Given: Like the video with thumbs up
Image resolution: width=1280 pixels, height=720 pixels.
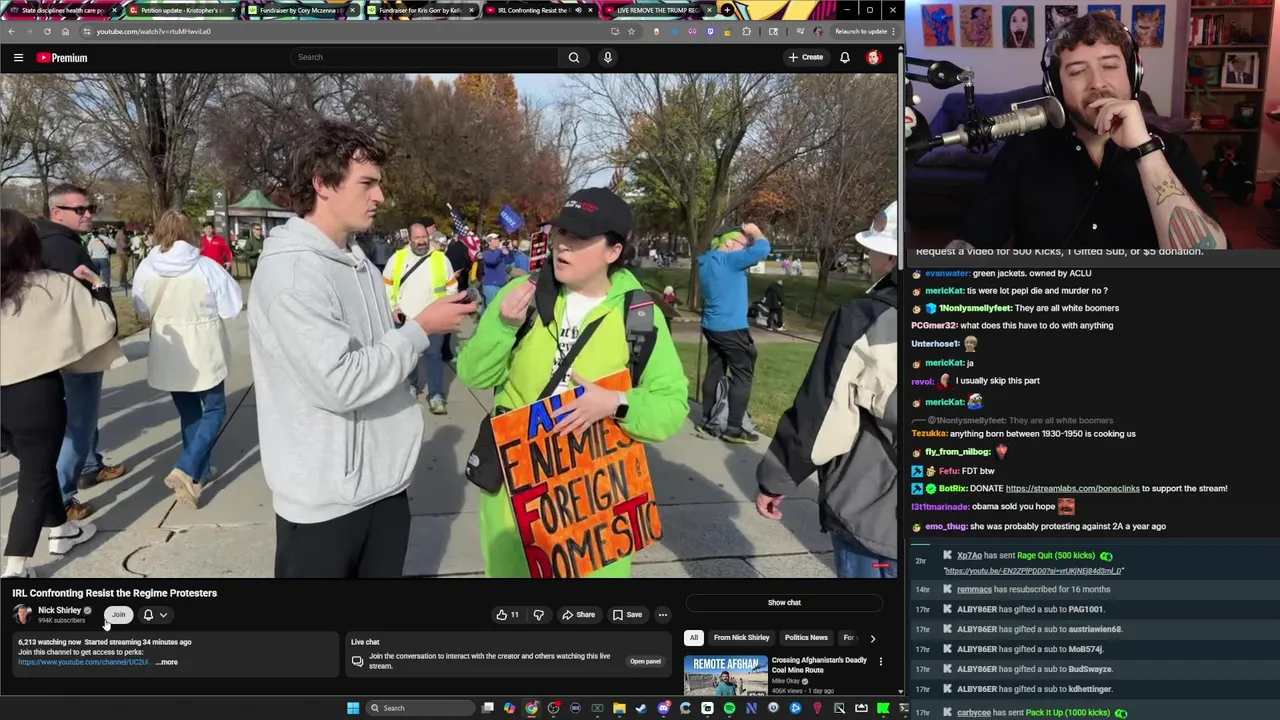Looking at the screenshot, I should coord(507,615).
